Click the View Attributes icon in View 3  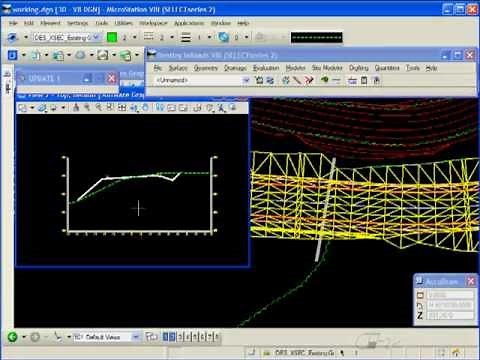click(22, 108)
